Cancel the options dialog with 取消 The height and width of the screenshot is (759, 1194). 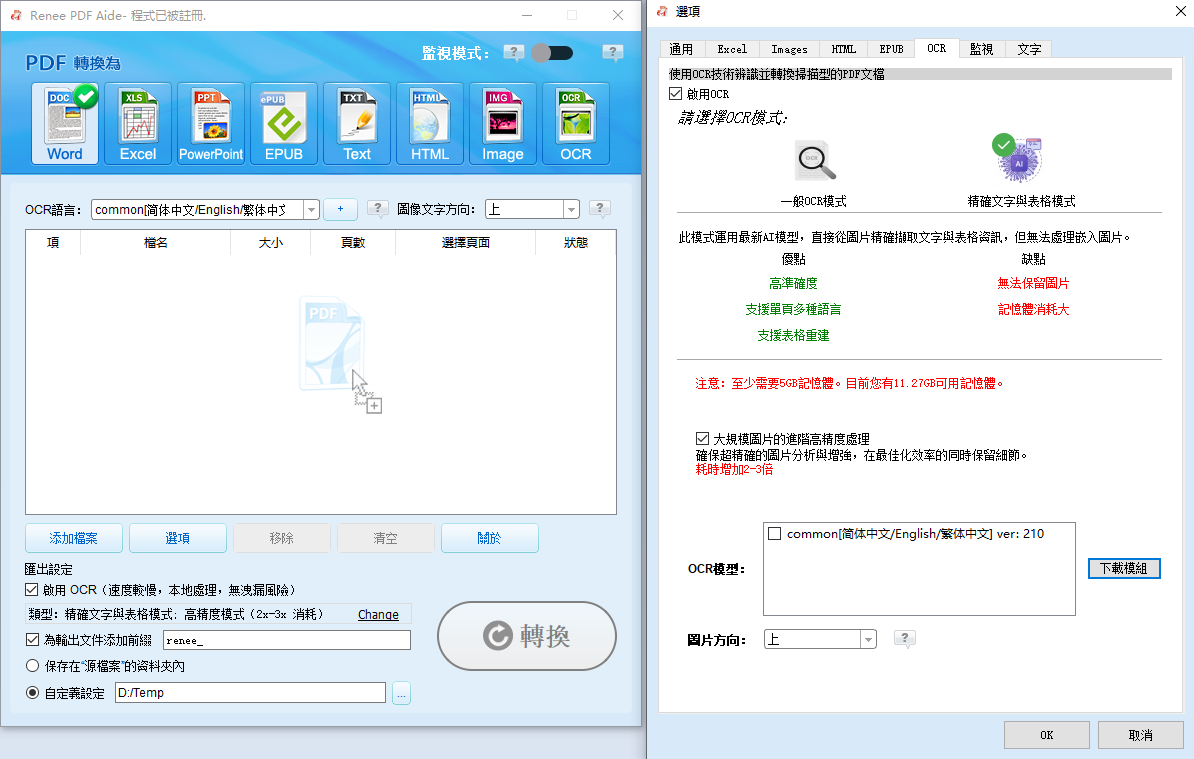pyautogui.click(x=1140, y=735)
